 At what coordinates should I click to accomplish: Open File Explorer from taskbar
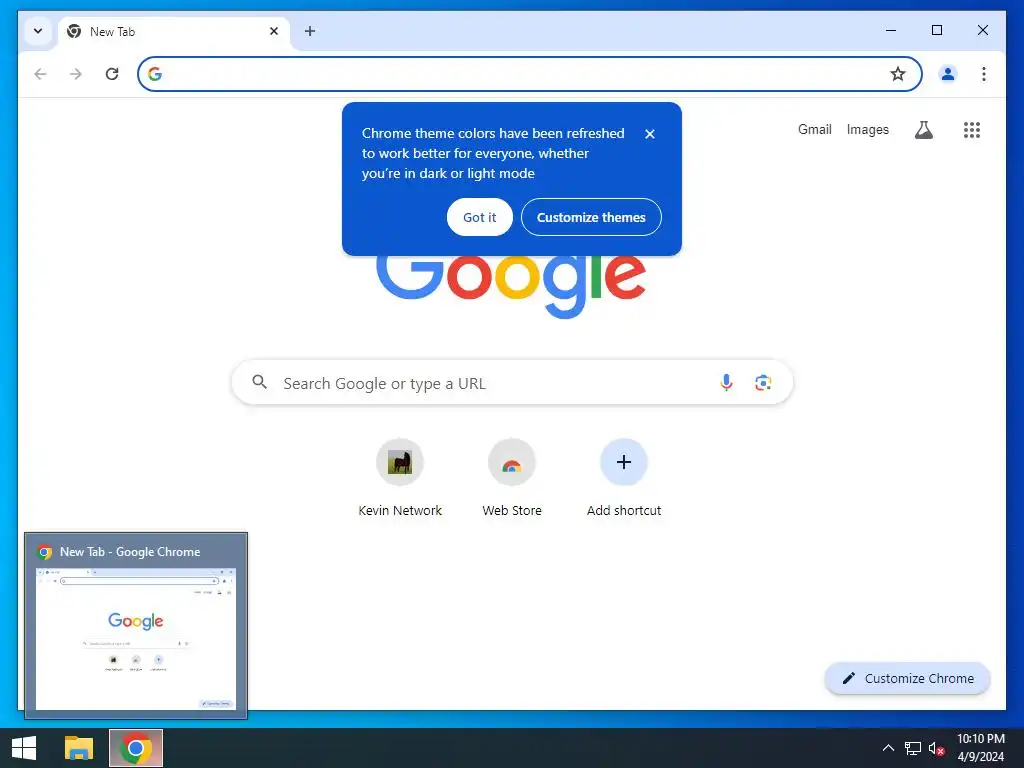coord(79,748)
